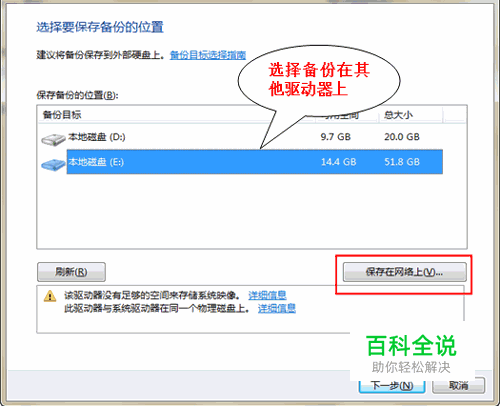Click the 20.0 GB total size value
Screen dimensions: 500x406
coord(402,137)
